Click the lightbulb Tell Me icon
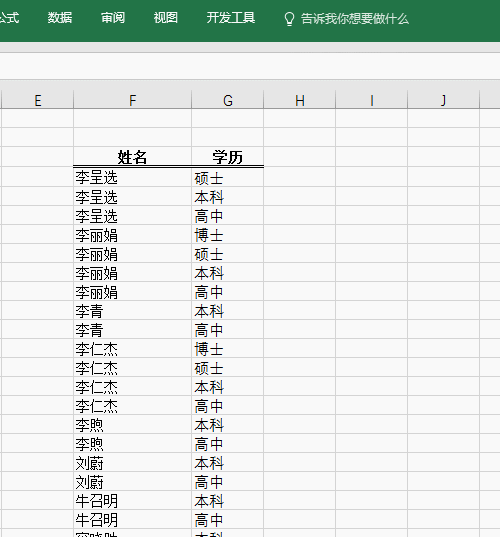 (289, 19)
